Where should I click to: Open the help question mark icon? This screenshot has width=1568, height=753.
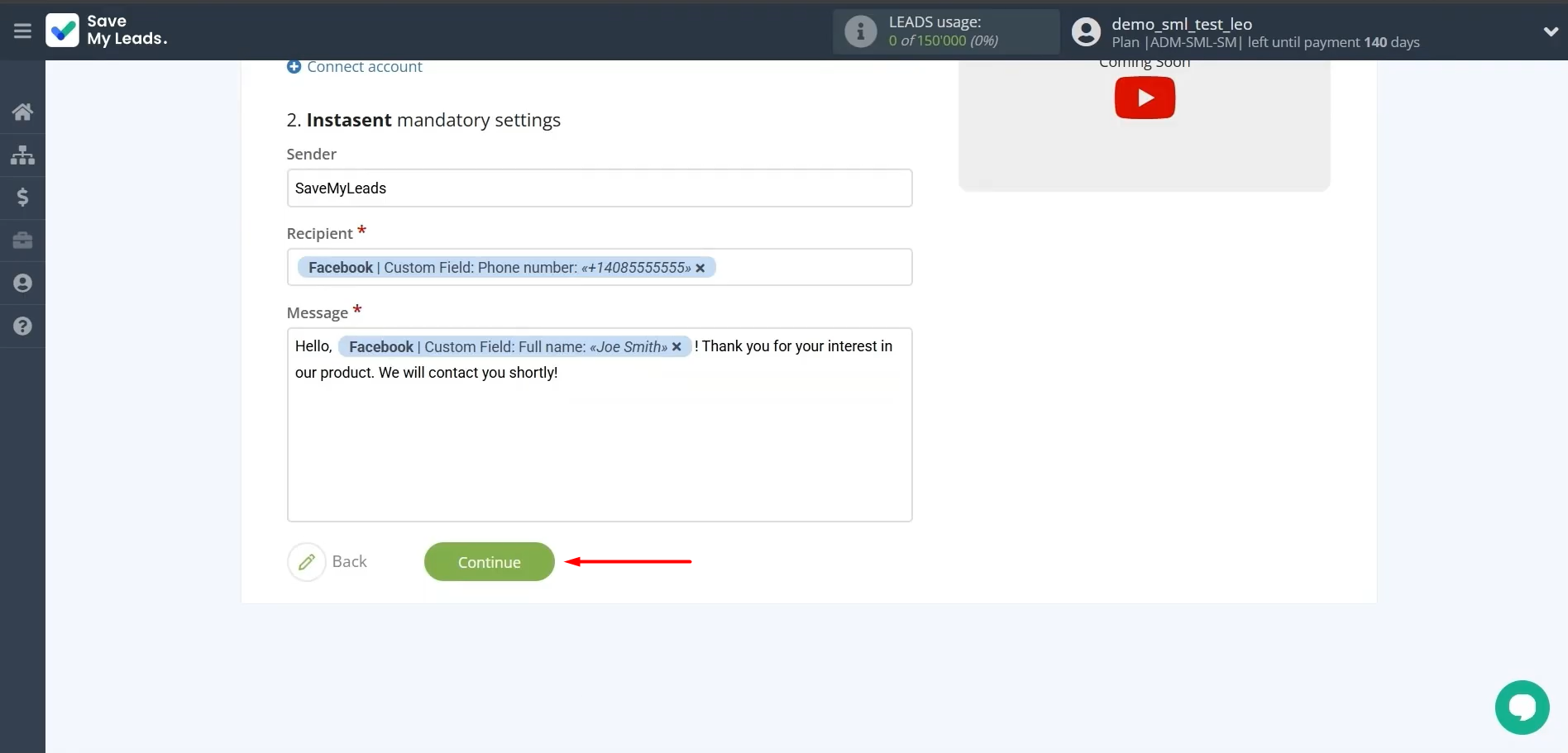22,326
